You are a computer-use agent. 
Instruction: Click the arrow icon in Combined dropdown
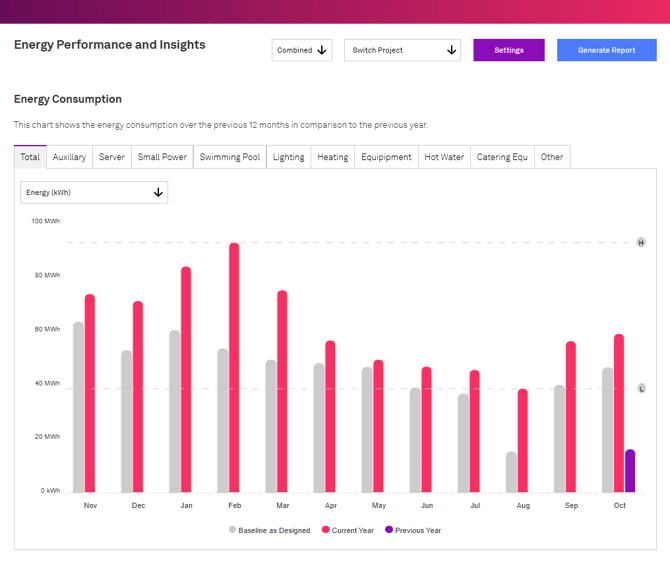322,50
